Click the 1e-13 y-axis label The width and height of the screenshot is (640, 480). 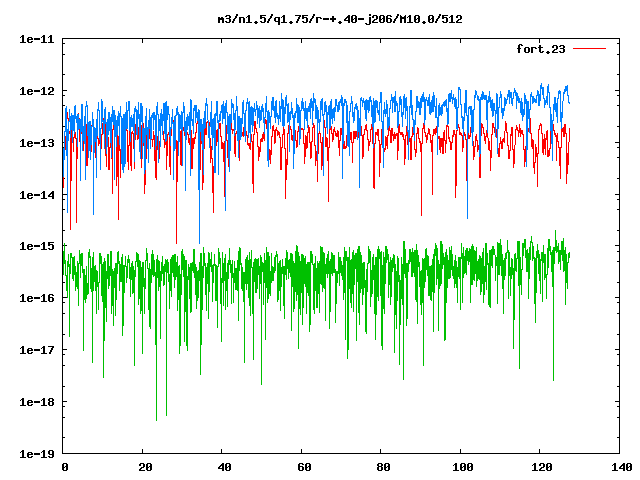(37, 143)
